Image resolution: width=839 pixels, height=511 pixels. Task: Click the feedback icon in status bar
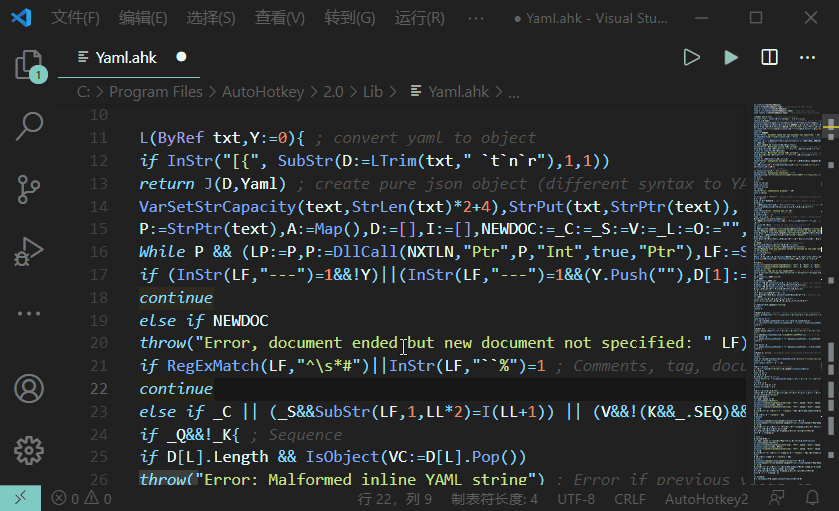776,499
